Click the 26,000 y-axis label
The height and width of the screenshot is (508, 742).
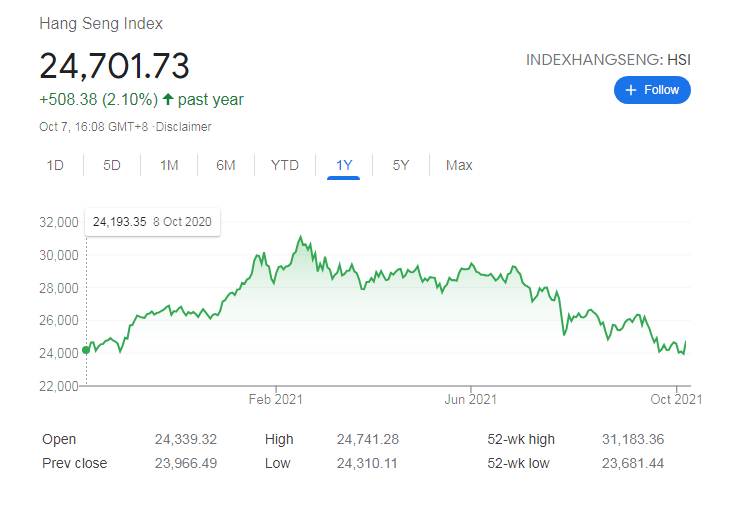click(59, 320)
